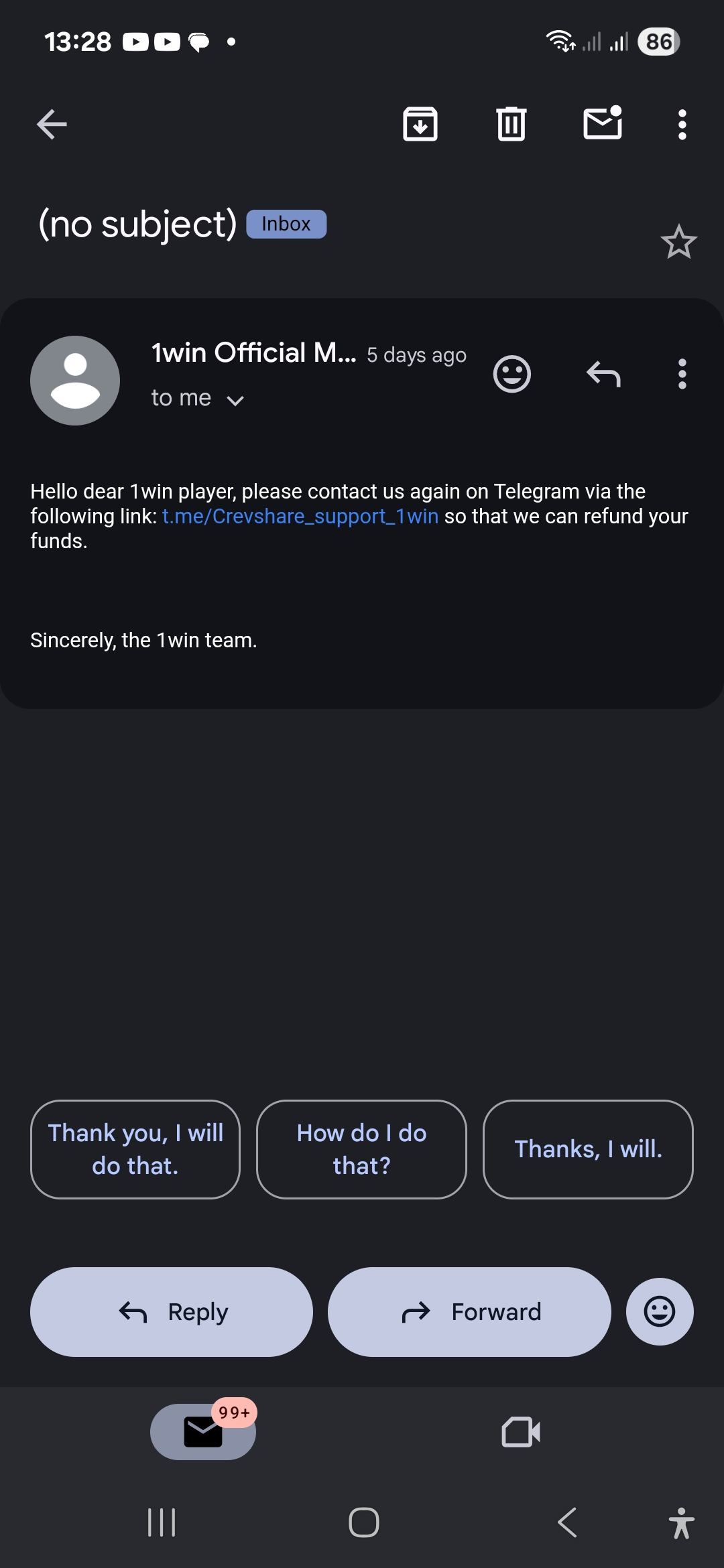The image size is (724, 1568).
Task: Mark the email as unread
Action: click(603, 123)
